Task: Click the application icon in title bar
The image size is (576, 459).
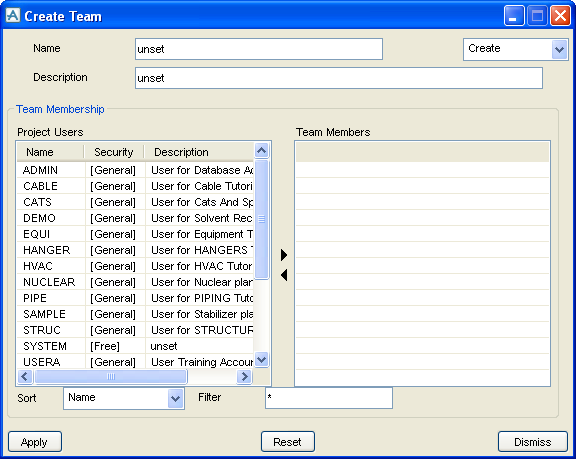Action: tap(13, 15)
